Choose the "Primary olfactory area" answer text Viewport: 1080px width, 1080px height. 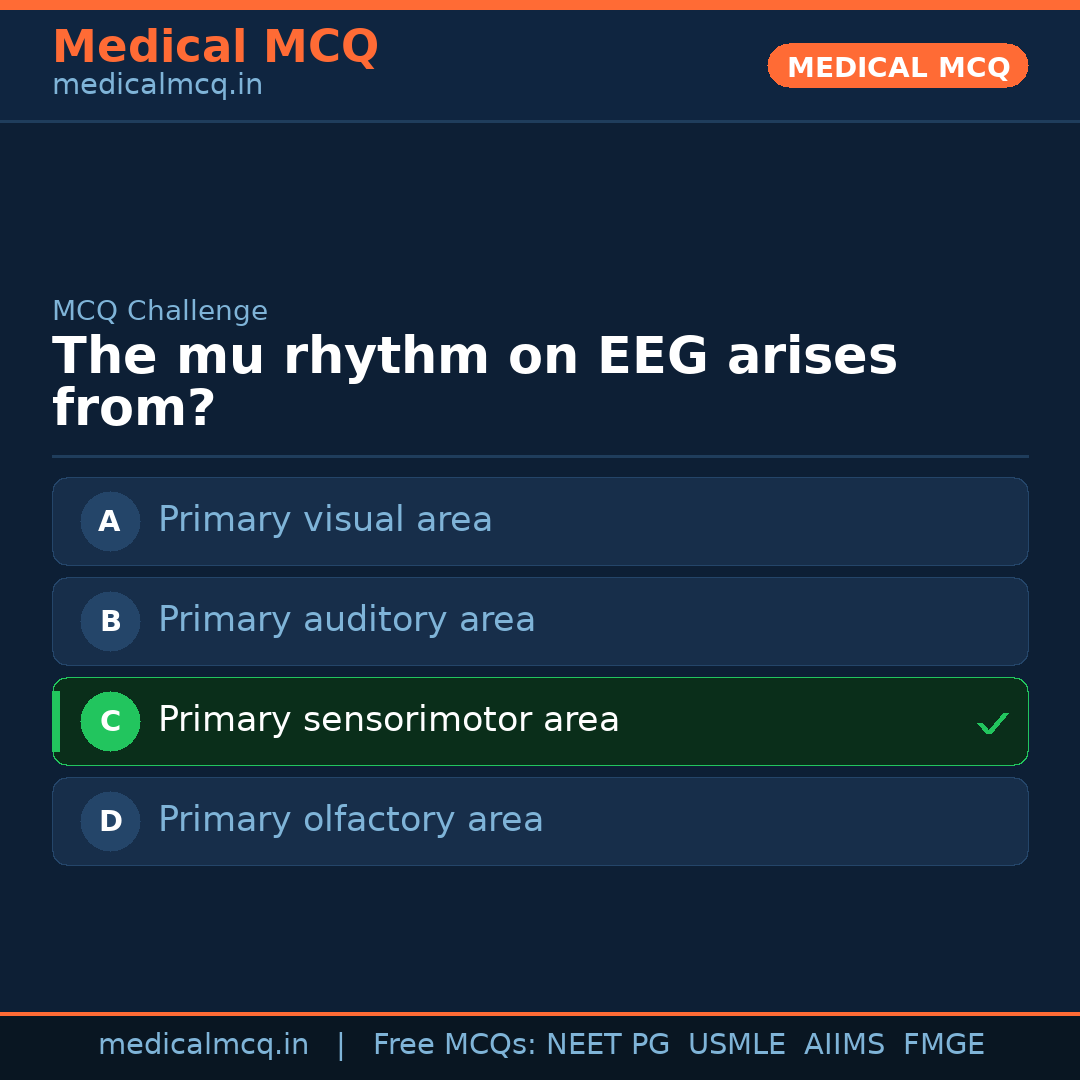point(350,820)
